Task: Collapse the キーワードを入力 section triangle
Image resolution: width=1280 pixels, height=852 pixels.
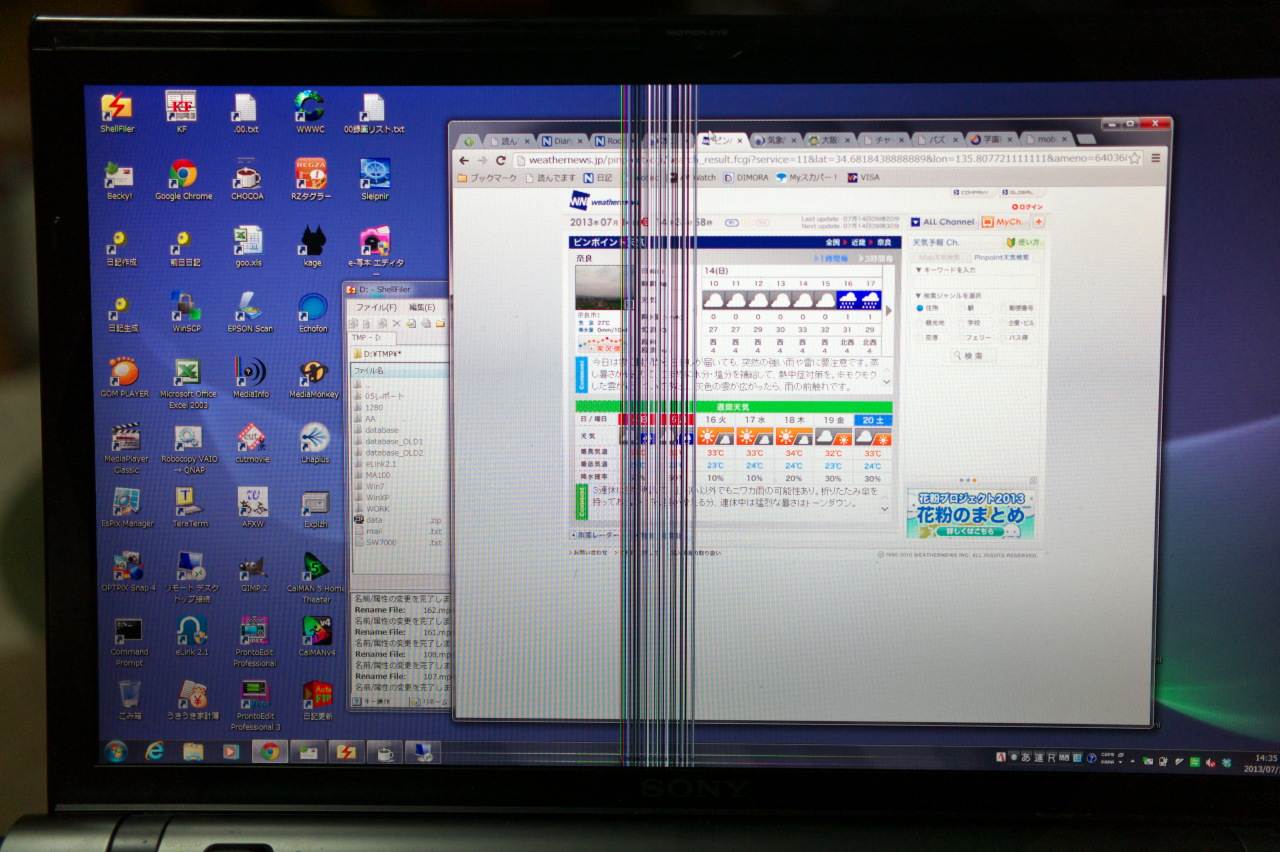Action: (x=917, y=270)
